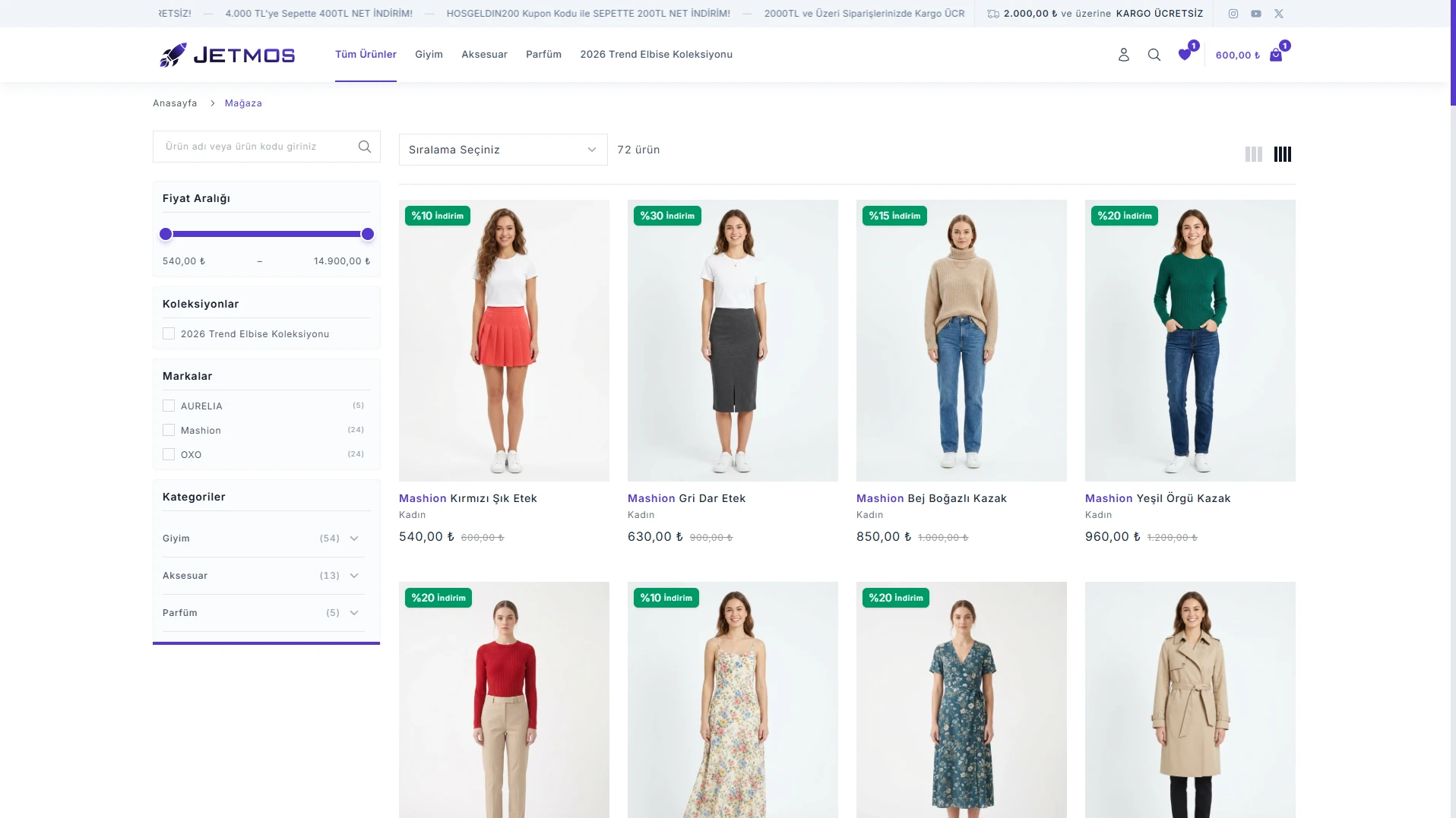The height and width of the screenshot is (818, 1456).
Task: Click the red skirt product image
Action: click(504, 340)
